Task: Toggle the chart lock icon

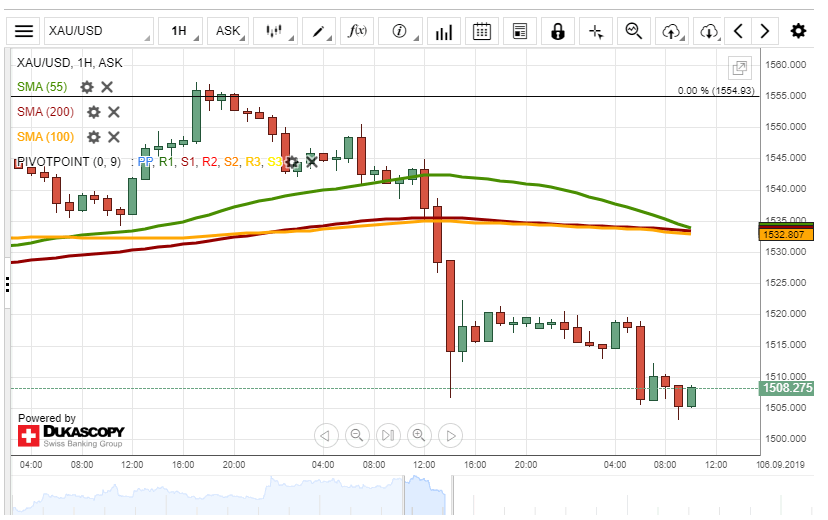Action: (557, 31)
